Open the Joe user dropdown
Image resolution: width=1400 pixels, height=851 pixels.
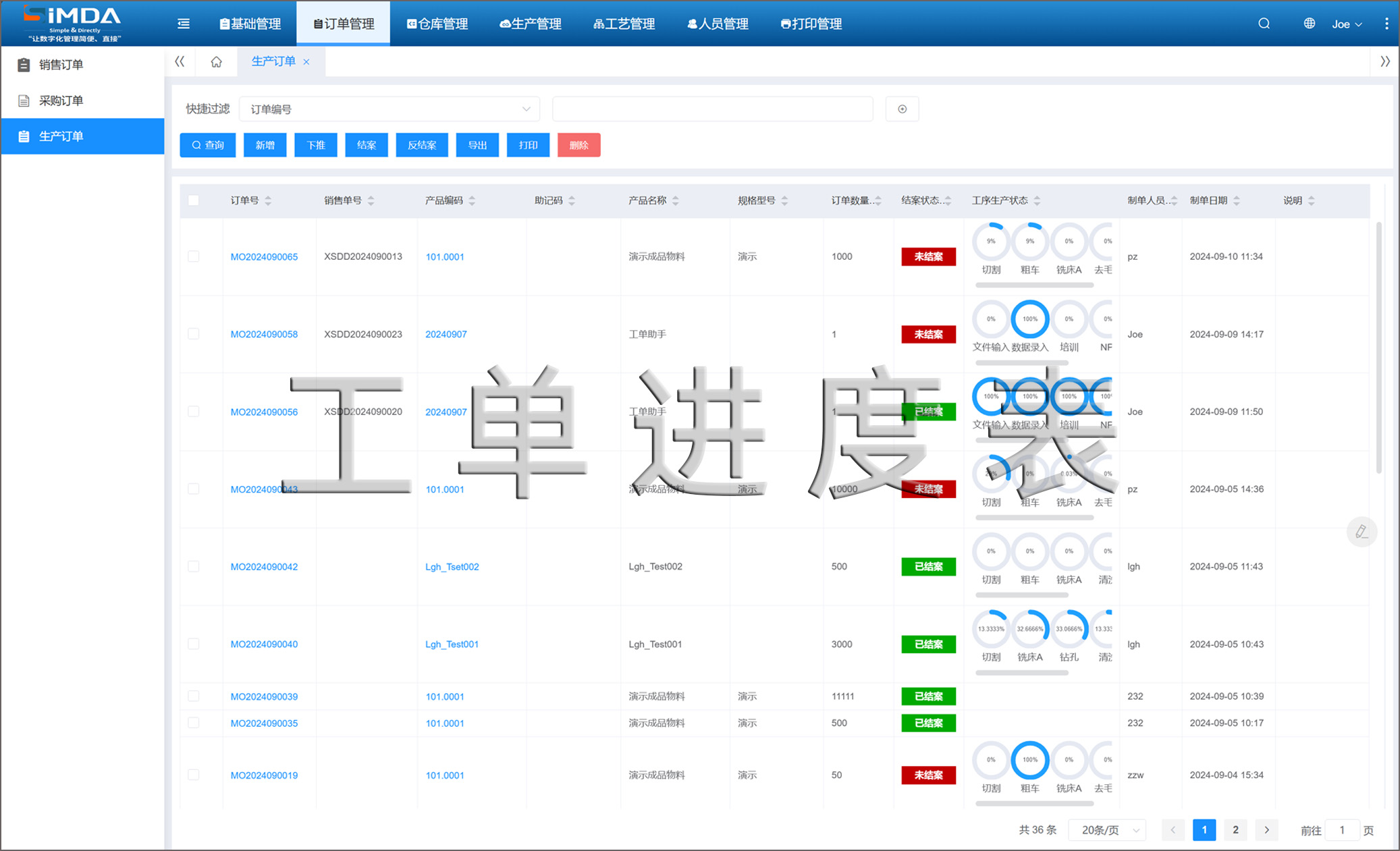[1347, 24]
